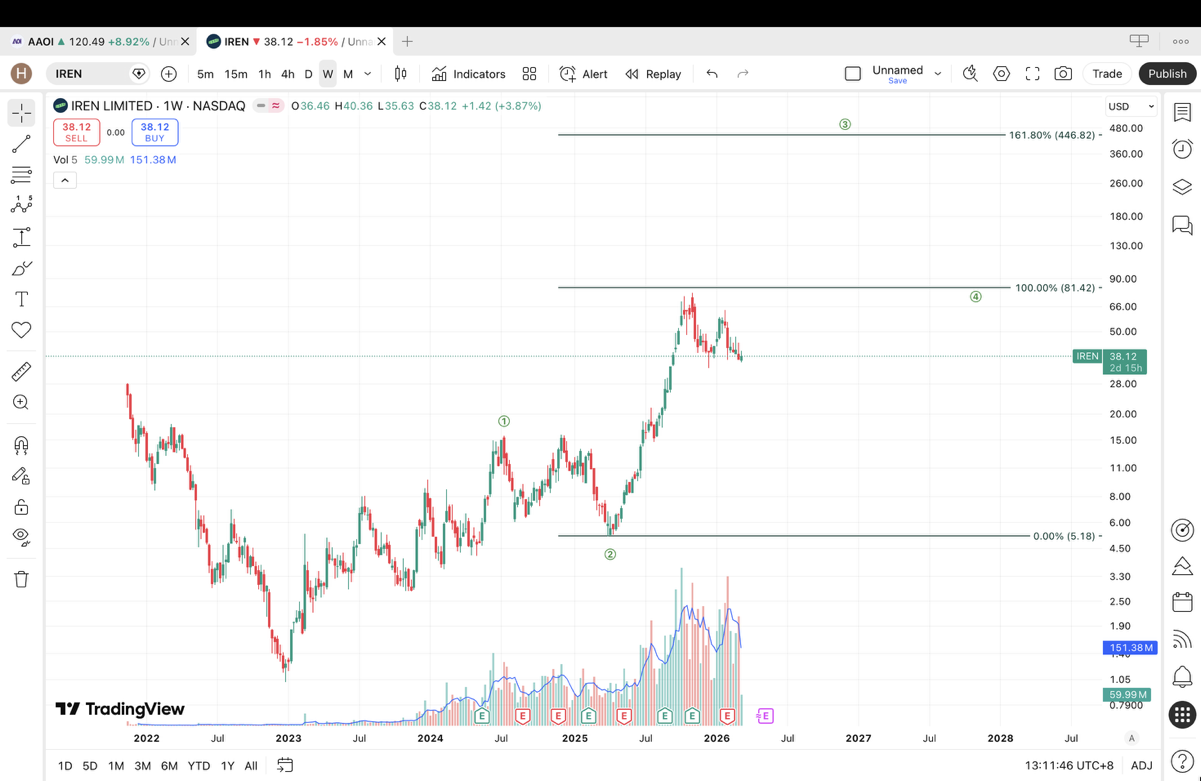This screenshot has height=781, width=1201.
Task: Open the alerts clock panel
Action: (1182, 149)
